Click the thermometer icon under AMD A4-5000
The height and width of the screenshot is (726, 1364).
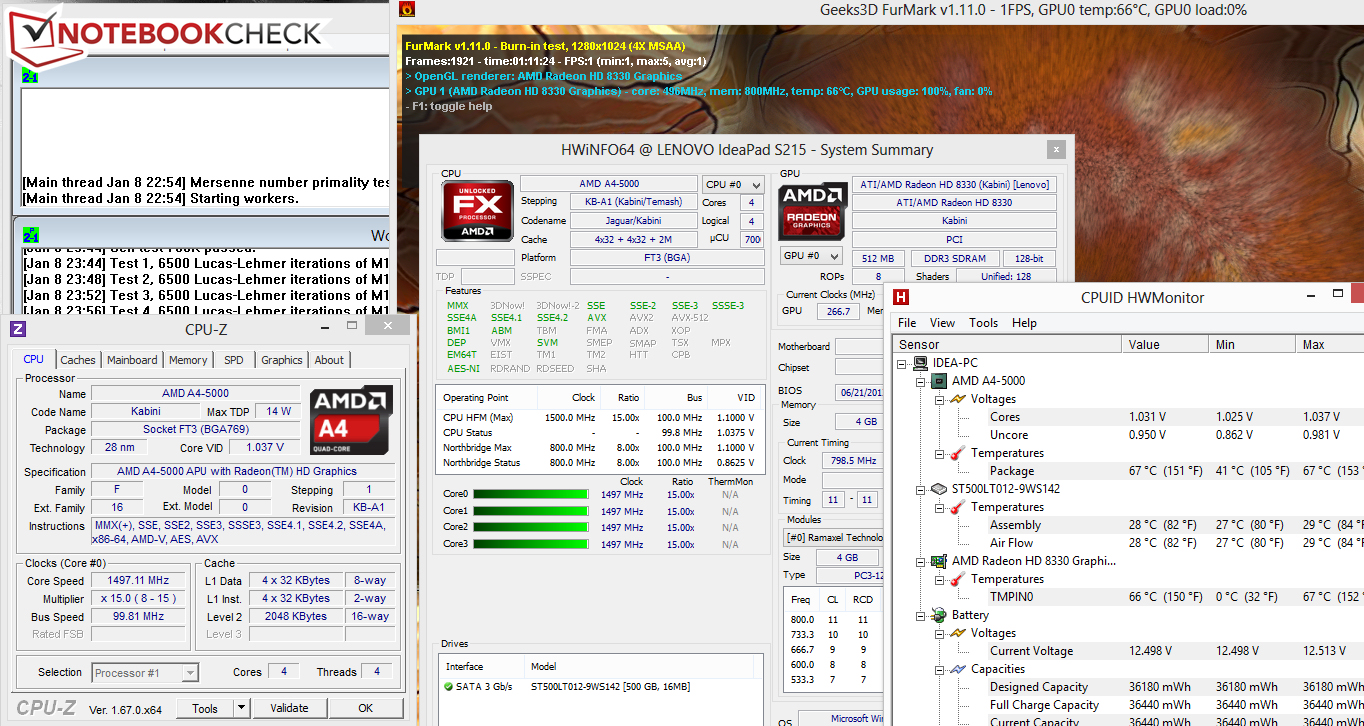pyautogui.click(x=958, y=453)
